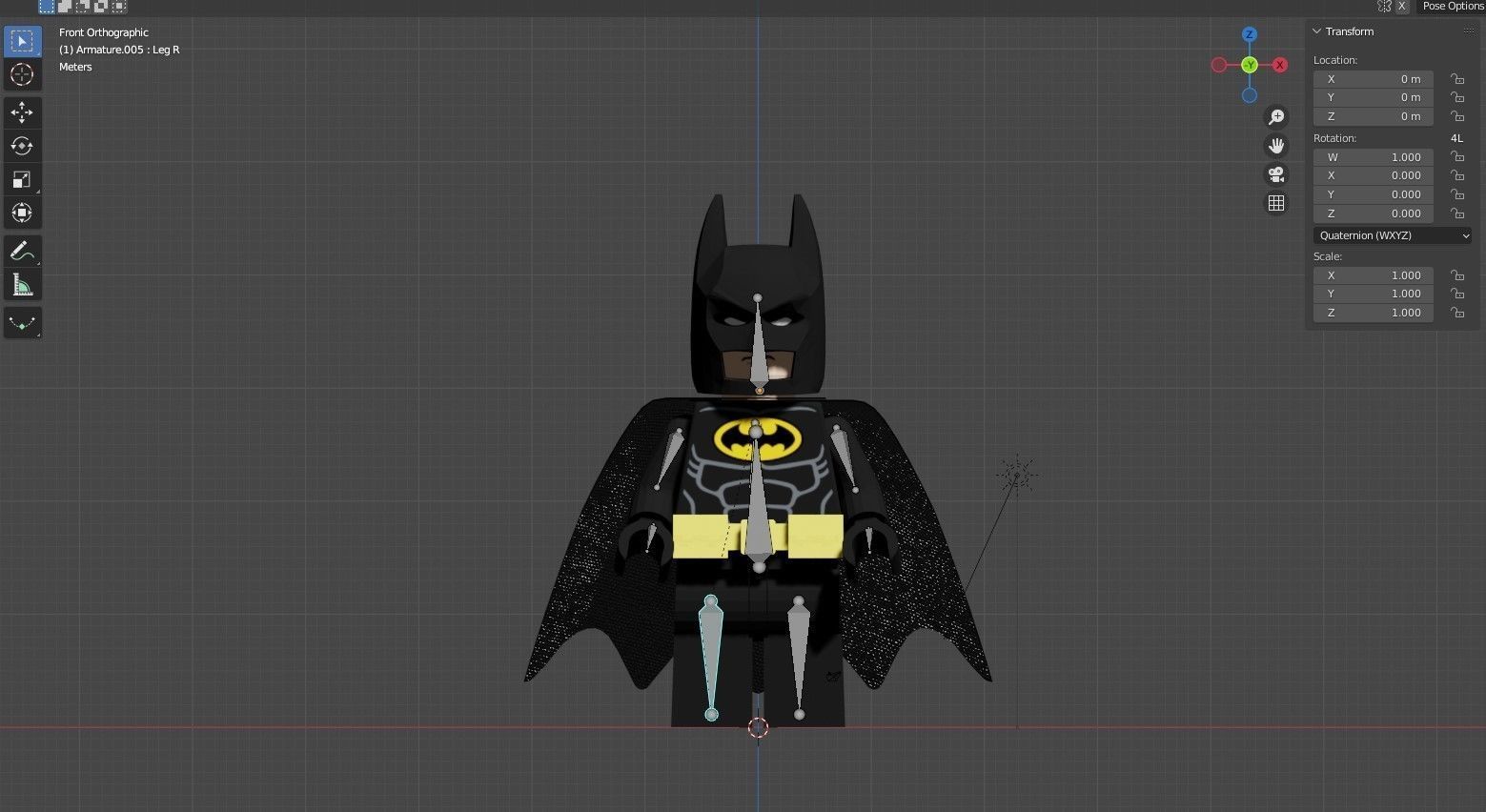Image resolution: width=1486 pixels, height=812 pixels.
Task: Select the combined Transform tool
Action: [x=22, y=213]
